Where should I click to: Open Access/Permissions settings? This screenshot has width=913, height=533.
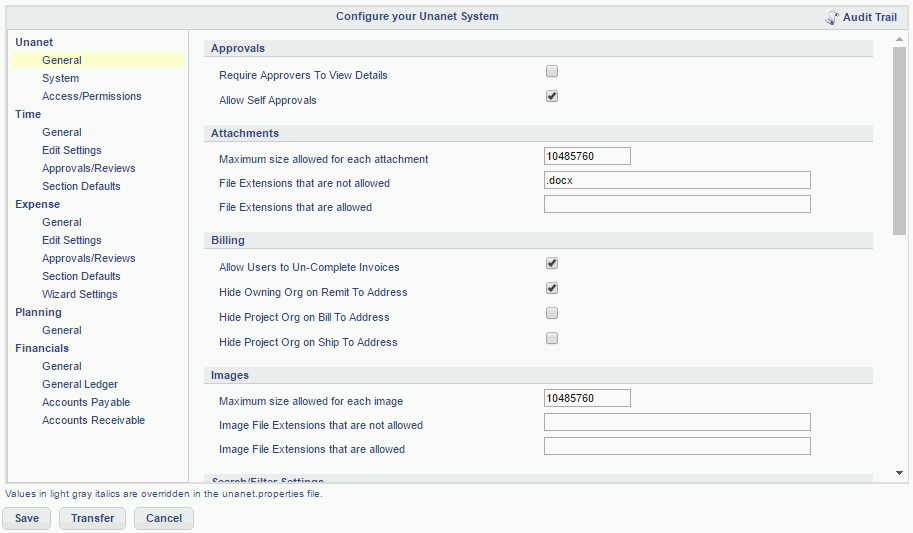point(91,96)
